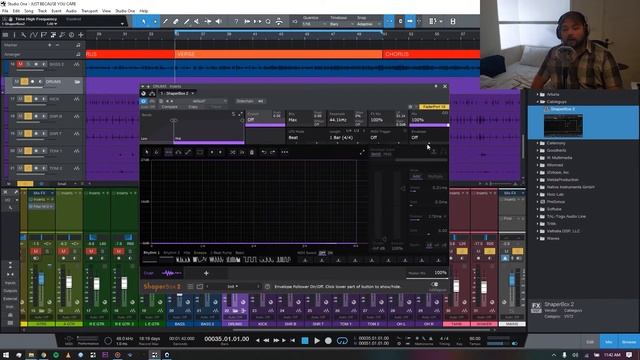Image resolution: width=640 pixels, height=360 pixels.
Task: Click the Compare button in plugin header
Action: 169,107
